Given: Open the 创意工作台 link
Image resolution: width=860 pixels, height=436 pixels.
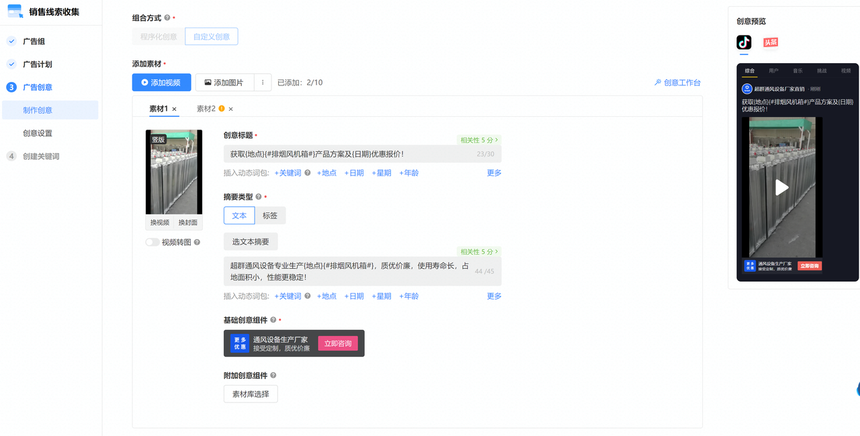Looking at the screenshot, I should [x=677, y=83].
